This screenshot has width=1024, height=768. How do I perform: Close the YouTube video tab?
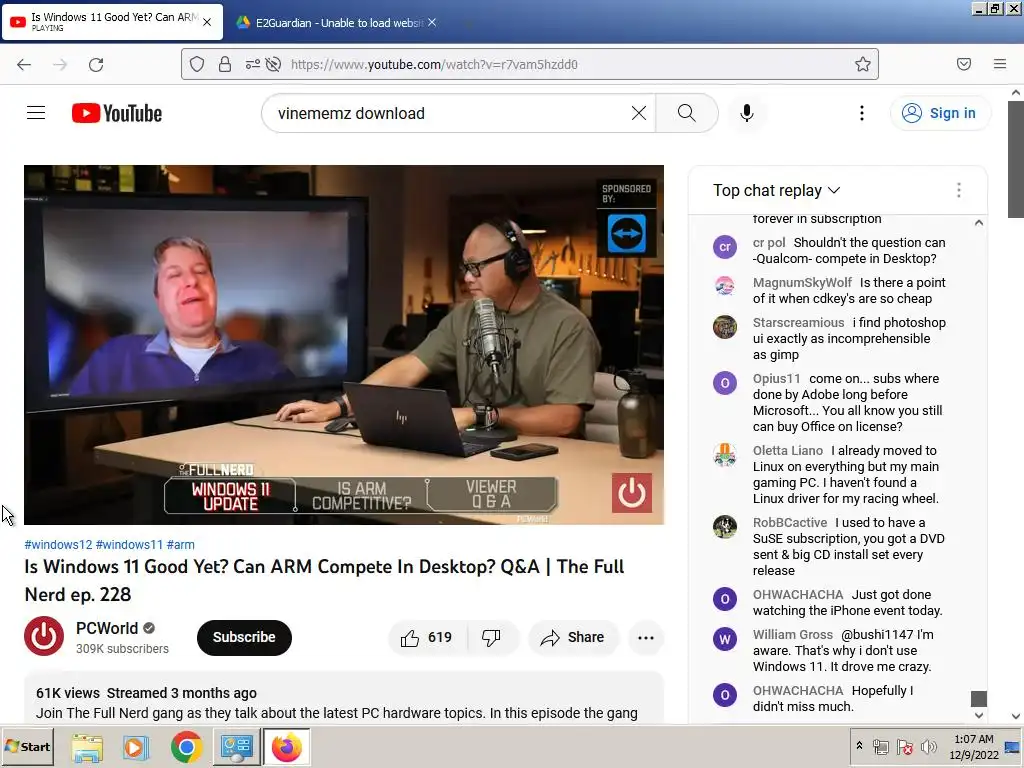[x=207, y=22]
